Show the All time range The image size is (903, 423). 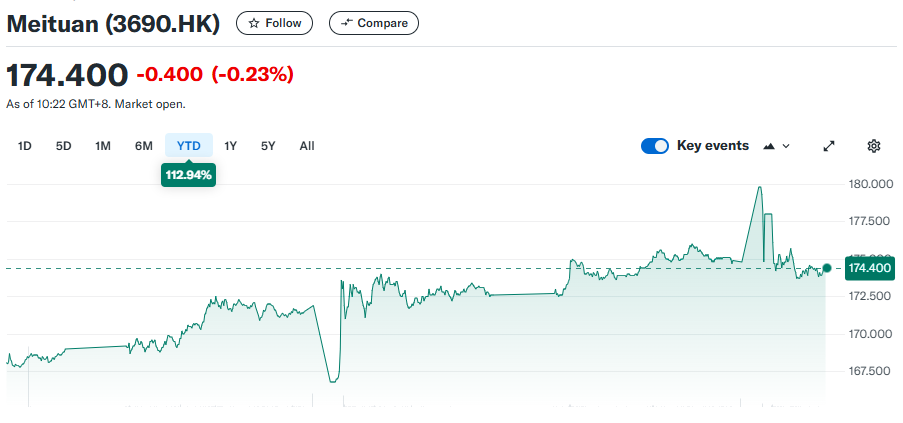[x=307, y=146]
